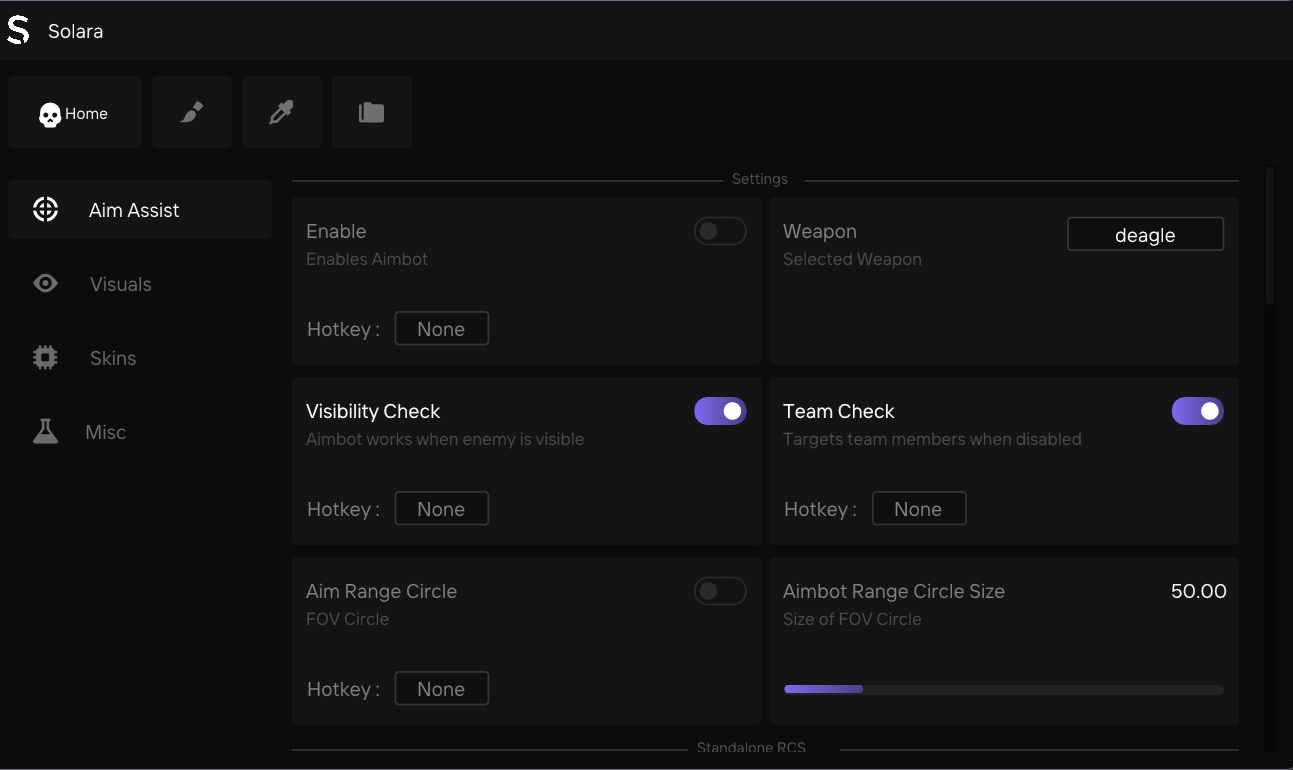This screenshot has height=770, width=1293.
Task: Select the gear icon next to Skins
Action: pos(45,357)
